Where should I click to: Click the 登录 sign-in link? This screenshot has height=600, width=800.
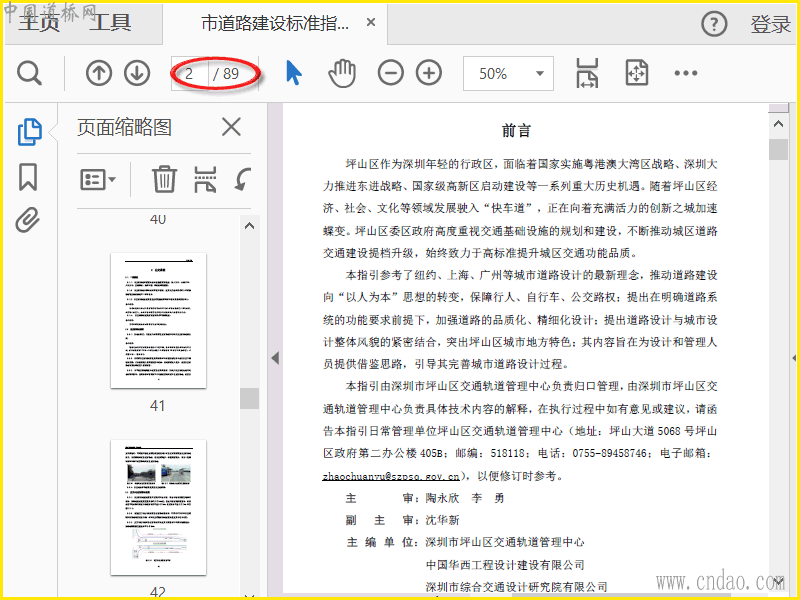point(770,24)
